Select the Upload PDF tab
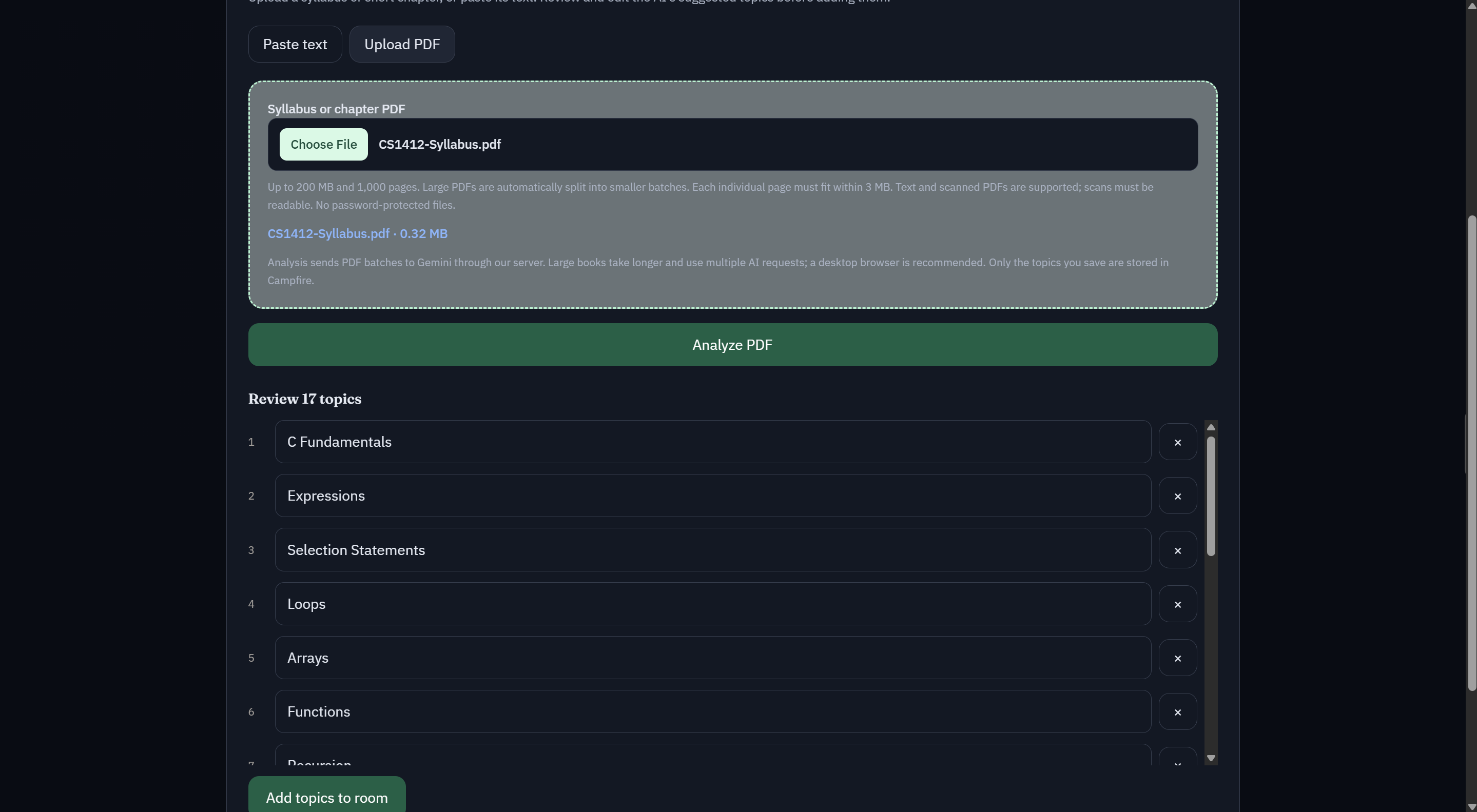 click(402, 44)
